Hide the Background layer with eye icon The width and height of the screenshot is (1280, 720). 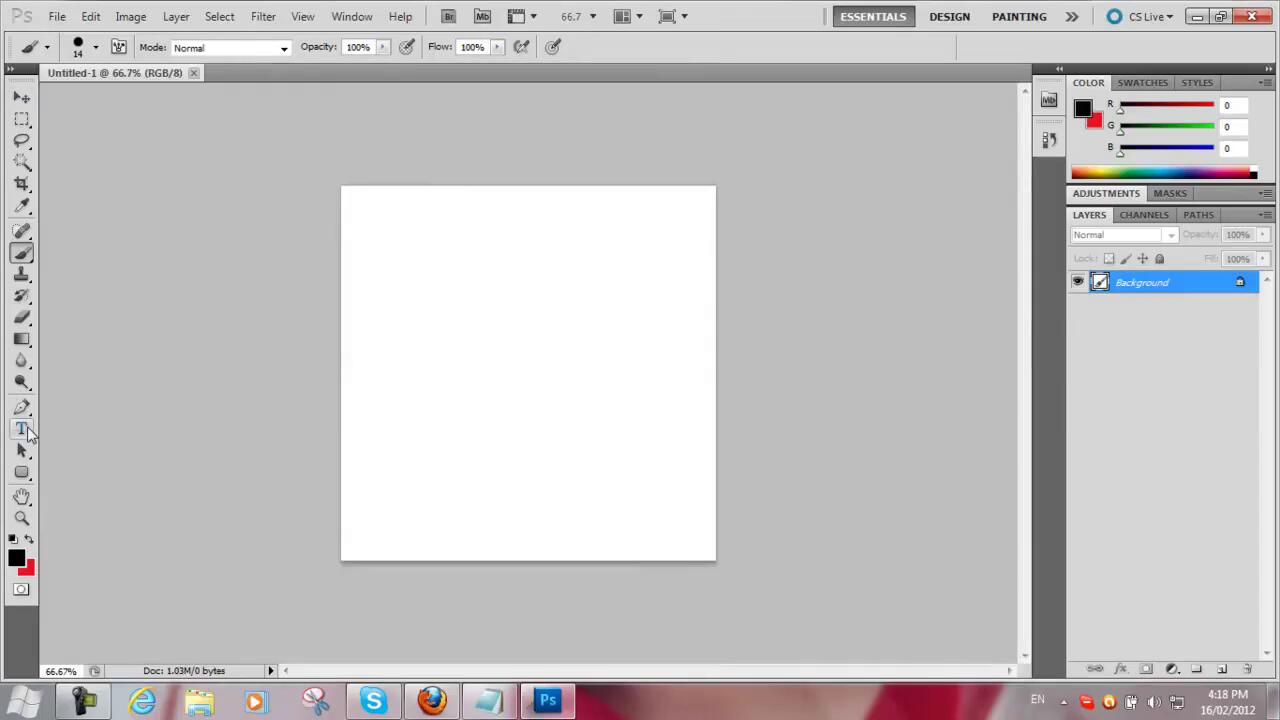(x=1078, y=282)
